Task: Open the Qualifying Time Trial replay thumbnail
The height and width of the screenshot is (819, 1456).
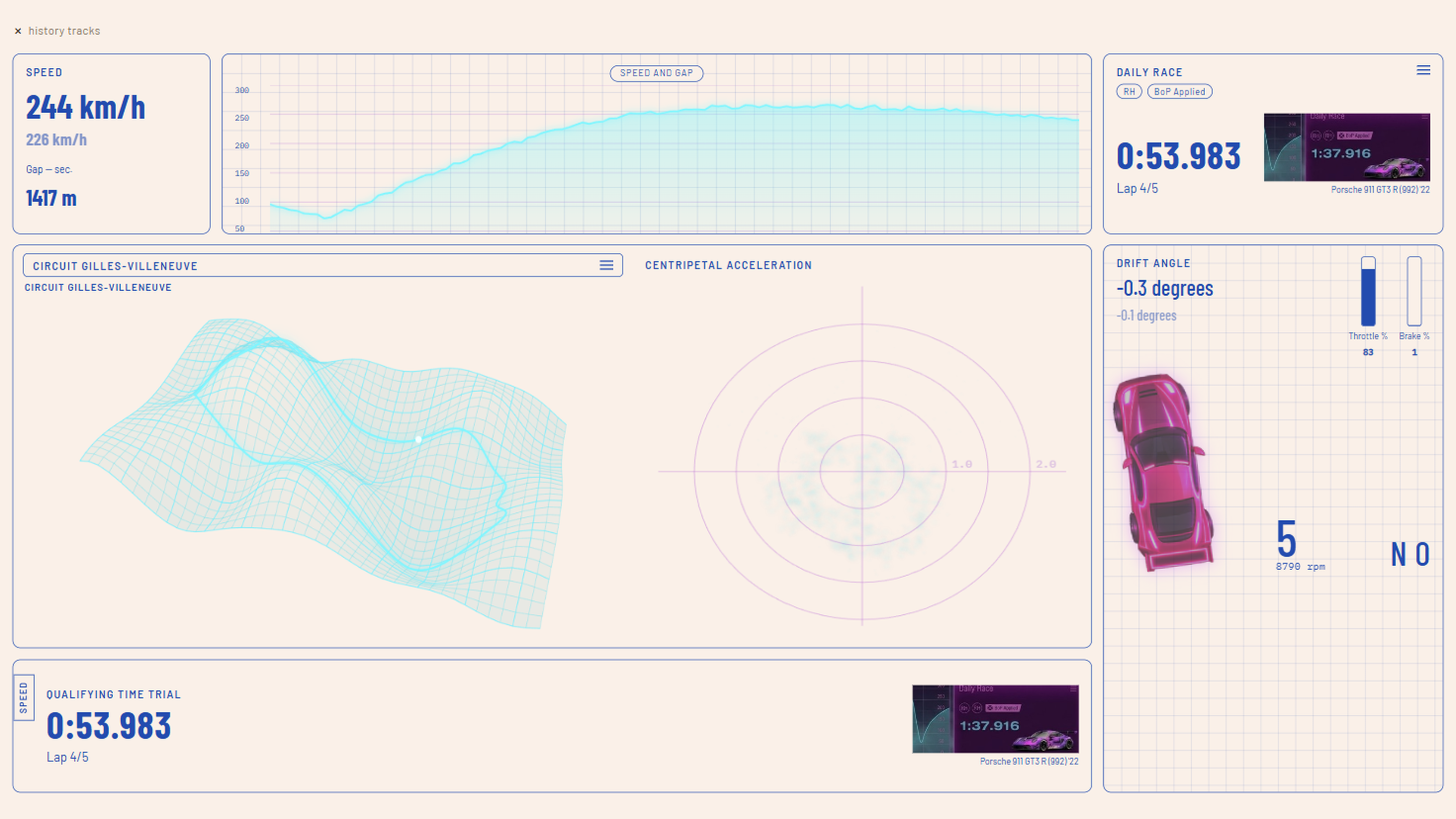Action: [x=996, y=719]
